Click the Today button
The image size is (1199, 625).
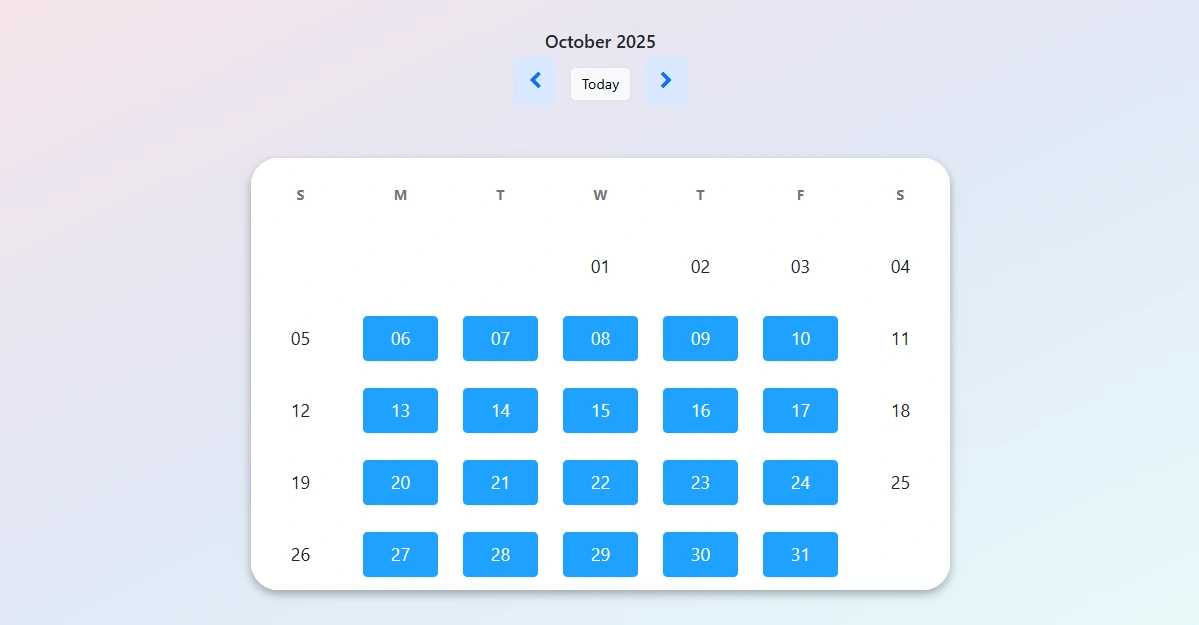click(600, 84)
